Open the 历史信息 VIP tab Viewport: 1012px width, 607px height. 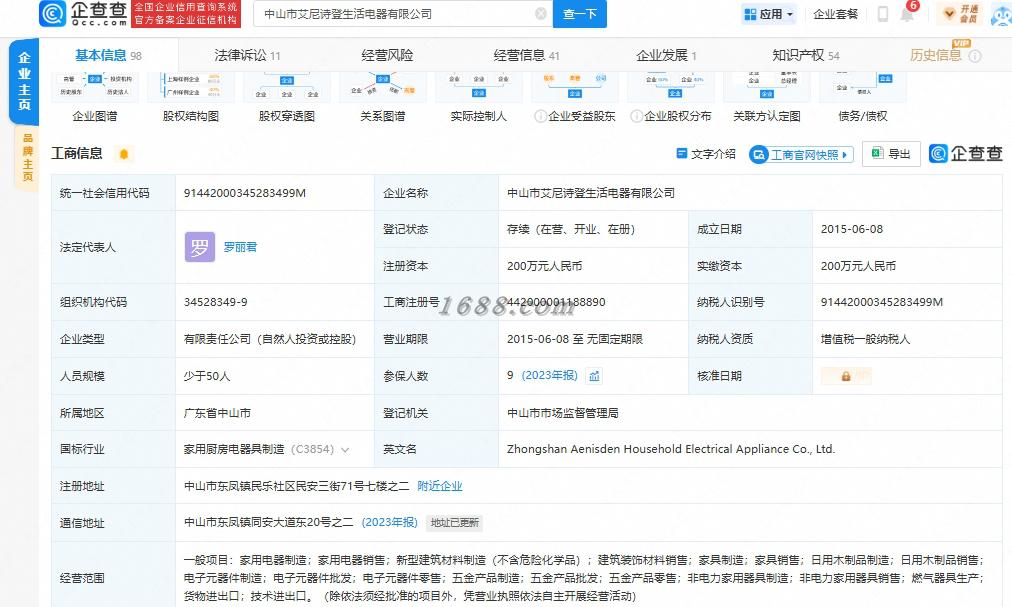[936, 56]
